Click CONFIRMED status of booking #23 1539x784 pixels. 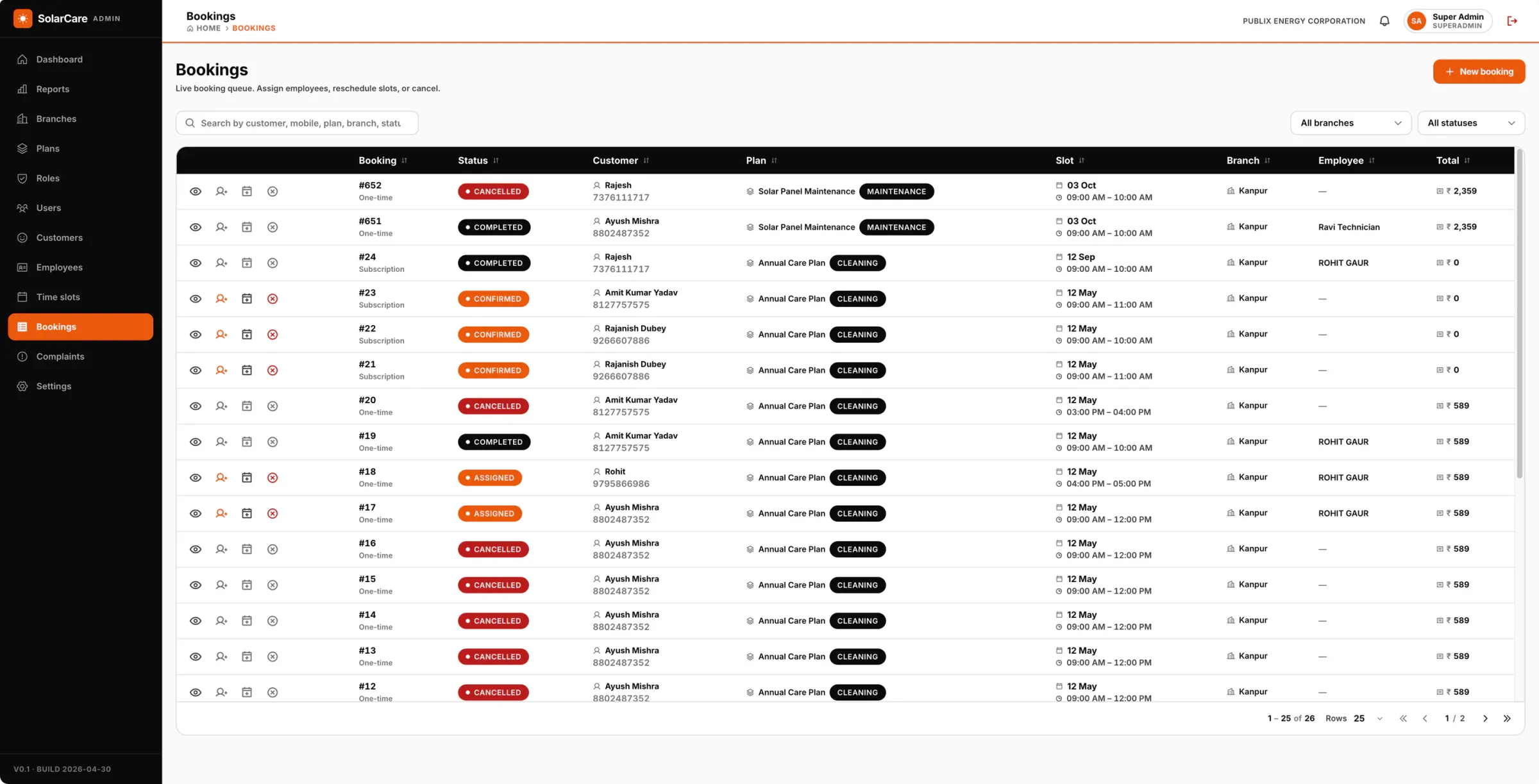[x=493, y=299]
